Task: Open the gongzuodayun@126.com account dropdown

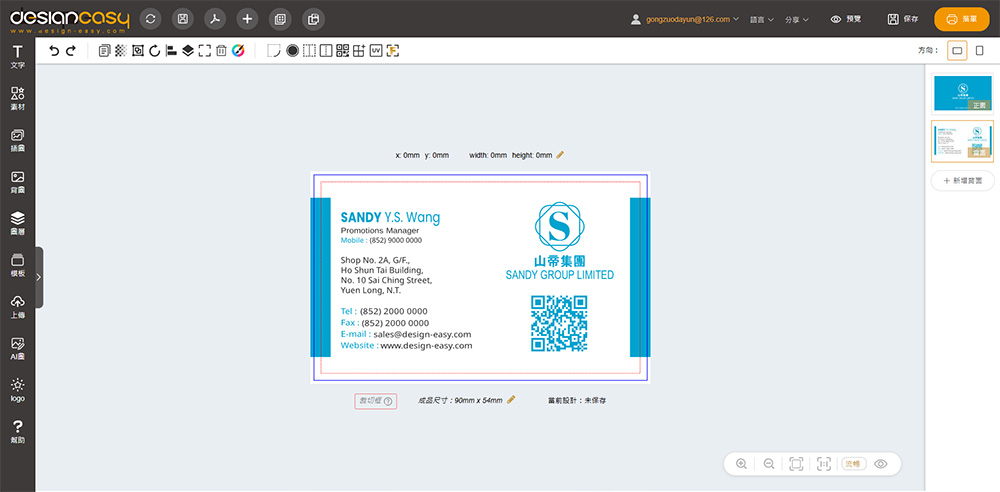Action: point(686,19)
